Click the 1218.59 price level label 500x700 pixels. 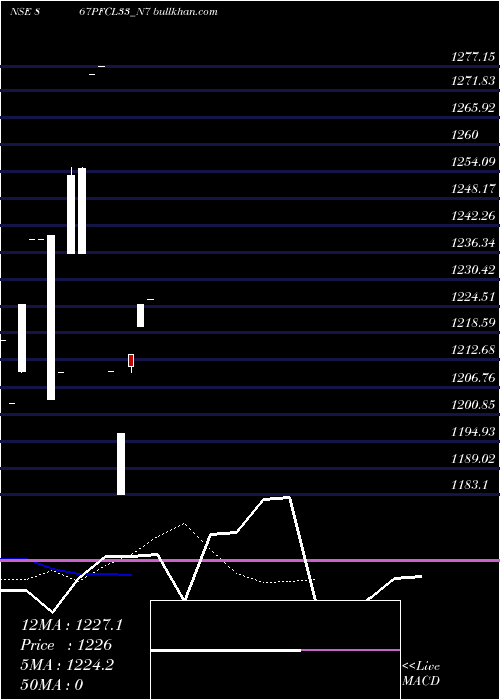[x=473, y=323]
